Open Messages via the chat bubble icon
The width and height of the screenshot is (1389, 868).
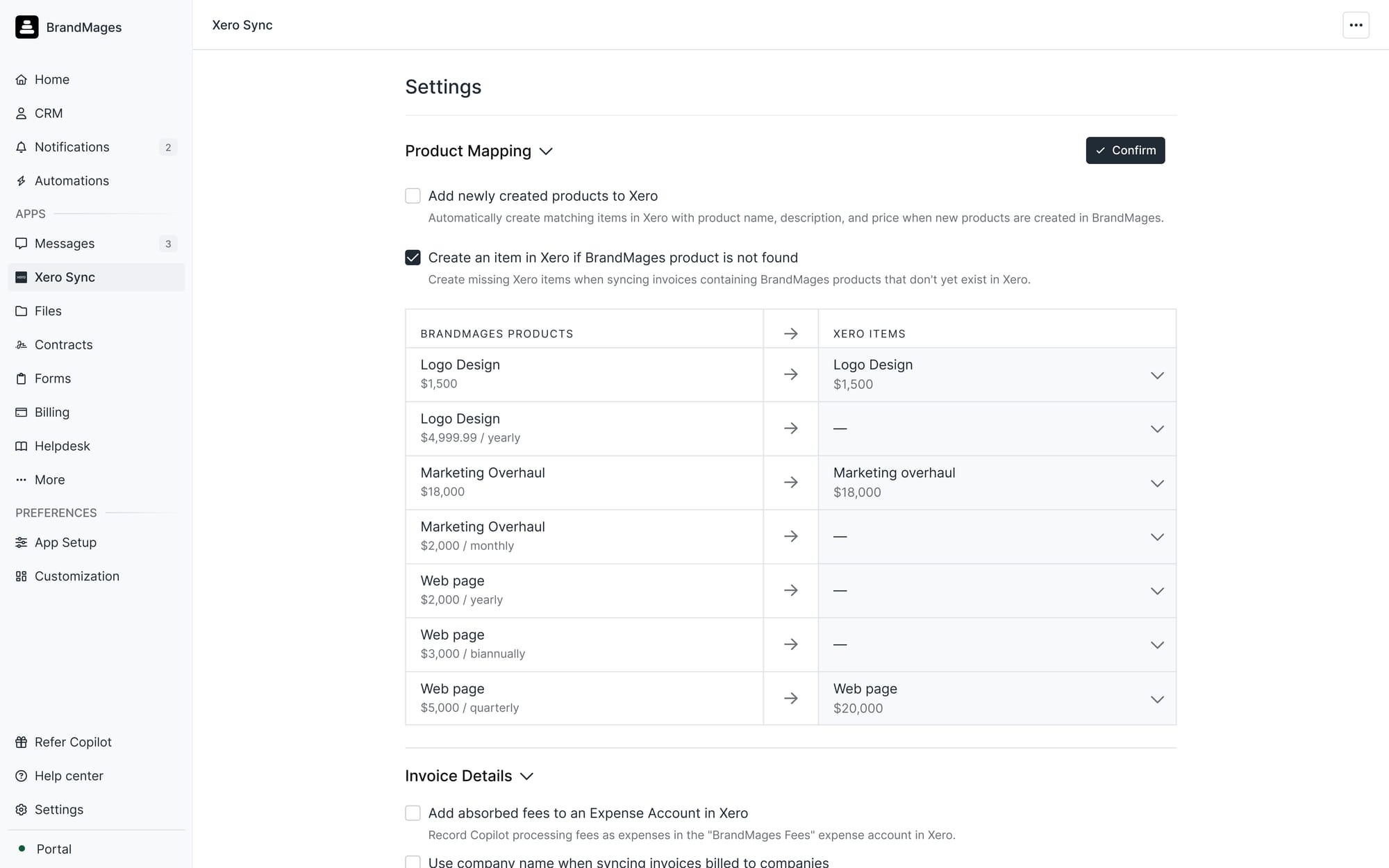[x=22, y=244]
